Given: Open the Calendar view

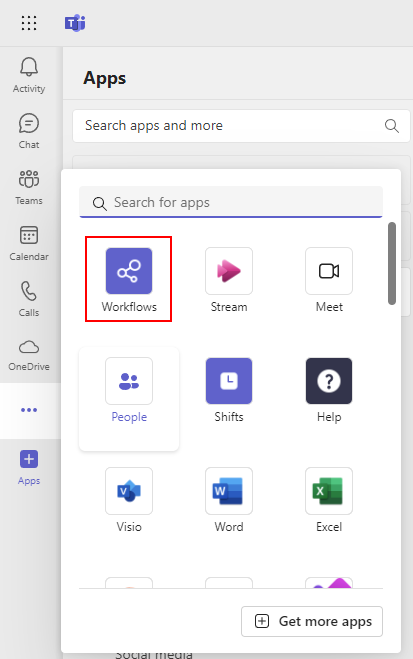Looking at the screenshot, I should (29, 243).
